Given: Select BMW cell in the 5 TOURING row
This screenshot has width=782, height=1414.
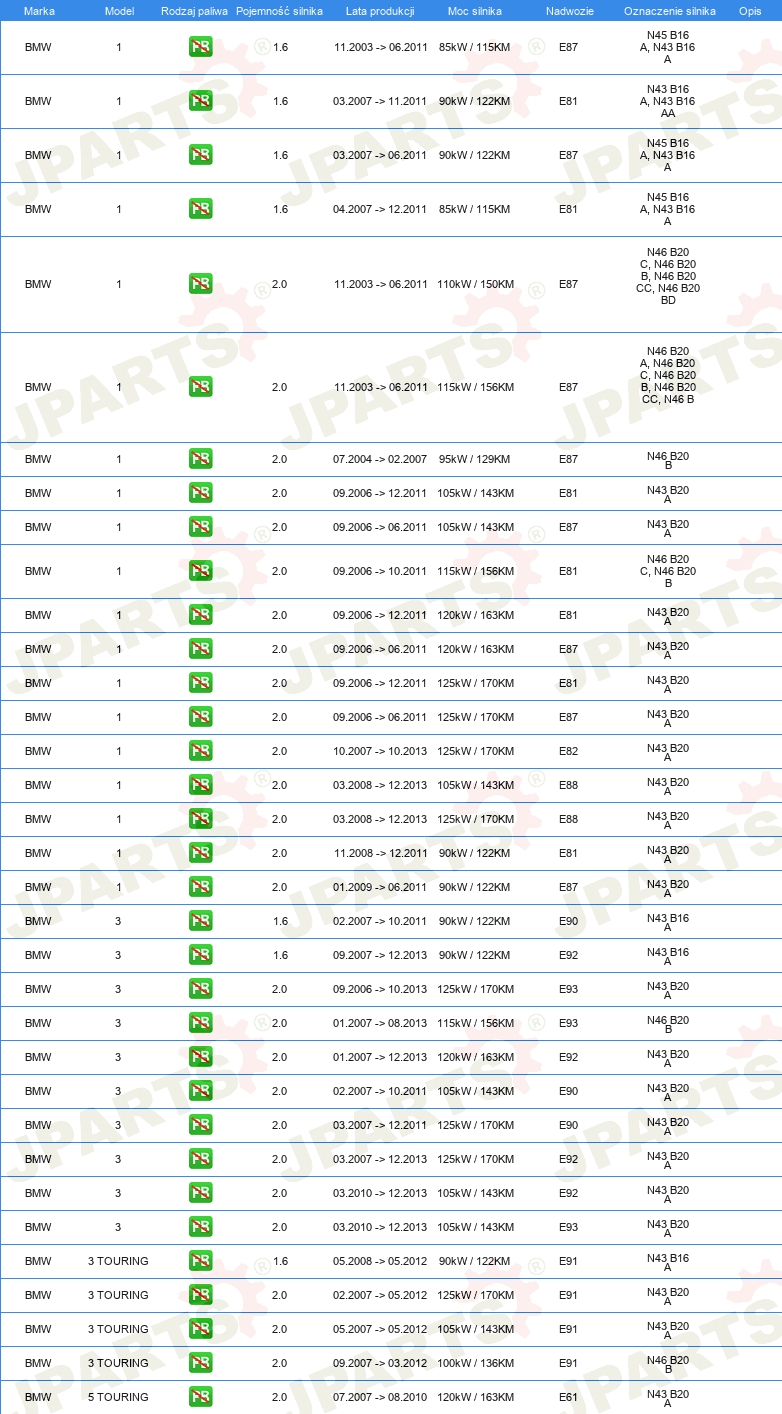Looking at the screenshot, I should click(38, 1397).
